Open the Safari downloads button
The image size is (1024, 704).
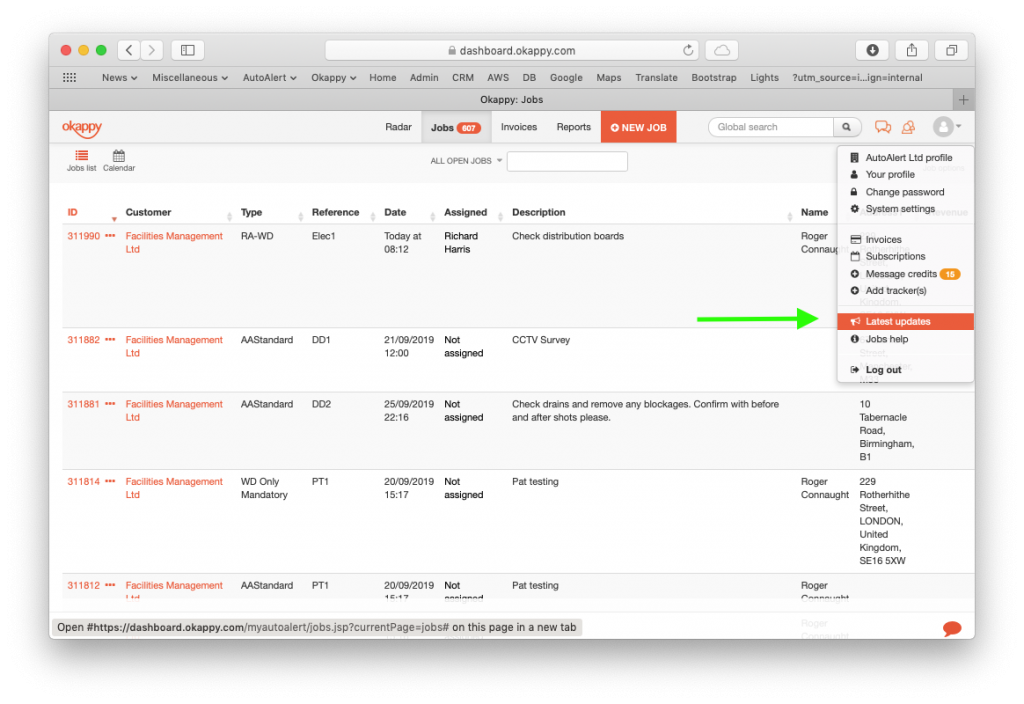click(x=872, y=50)
